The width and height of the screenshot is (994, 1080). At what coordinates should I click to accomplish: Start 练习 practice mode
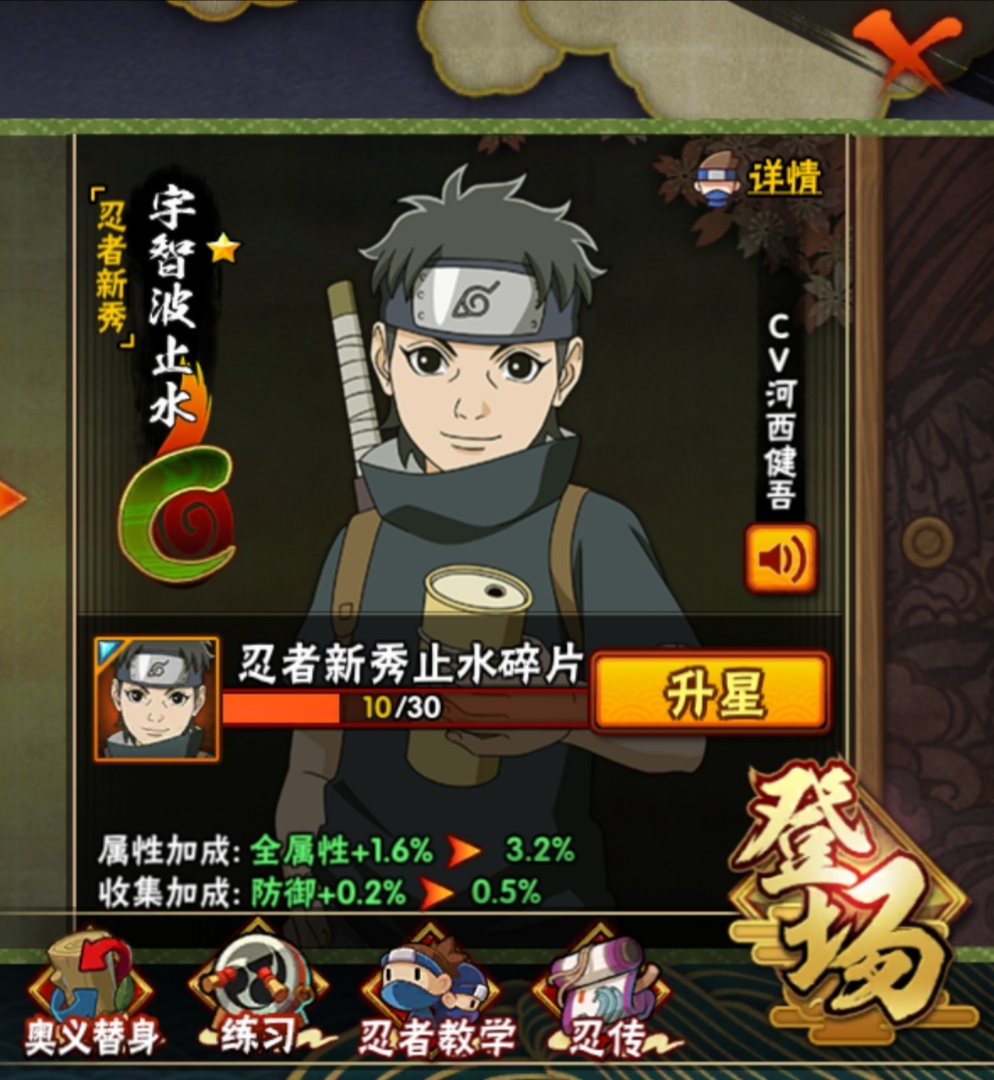tap(256, 997)
